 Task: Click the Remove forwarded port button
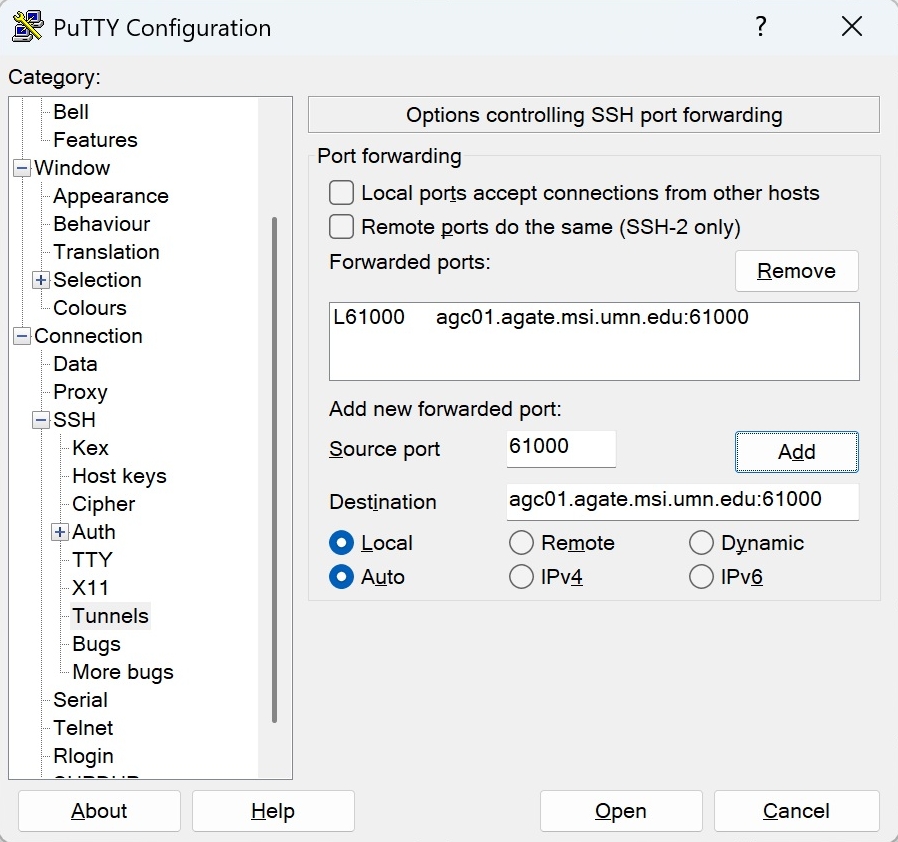(797, 271)
